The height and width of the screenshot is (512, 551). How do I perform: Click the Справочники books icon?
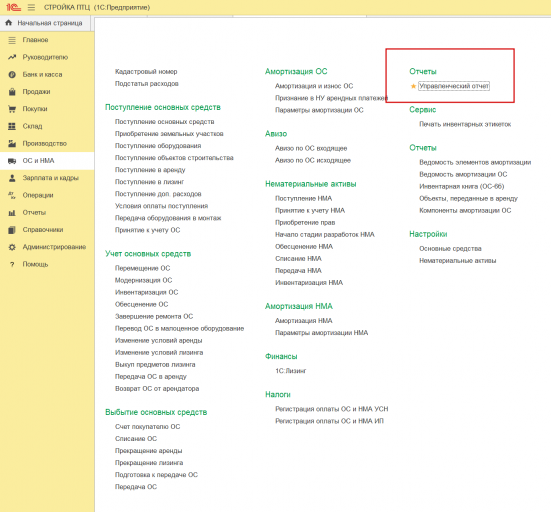coord(12,230)
